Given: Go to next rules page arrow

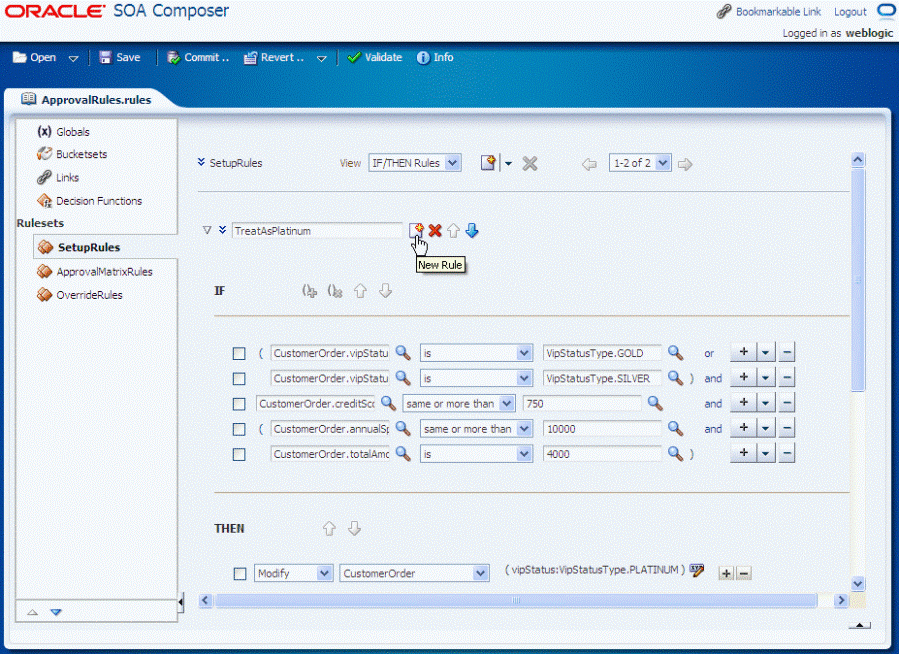Looking at the screenshot, I should pos(685,165).
